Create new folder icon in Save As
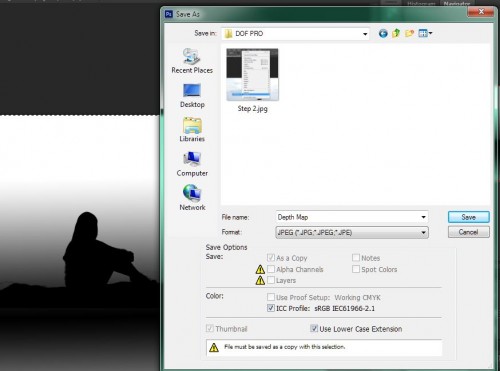Image resolution: width=500 pixels, height=371 pixels. pos(409,33)
